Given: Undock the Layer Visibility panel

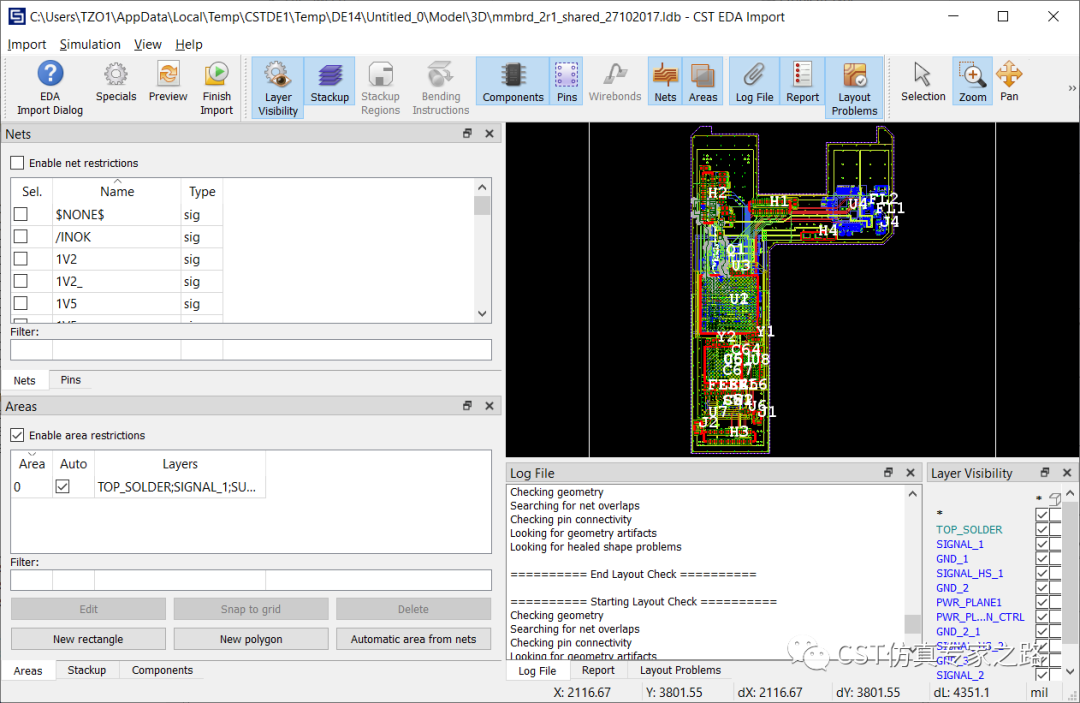Looking at the screenshot, I should pyautogui.click(x=1045, y=472).
